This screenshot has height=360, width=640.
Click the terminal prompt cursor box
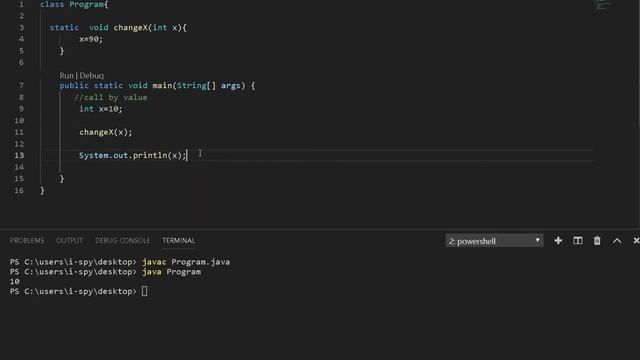pyautogui.click(x=144, y=291)
